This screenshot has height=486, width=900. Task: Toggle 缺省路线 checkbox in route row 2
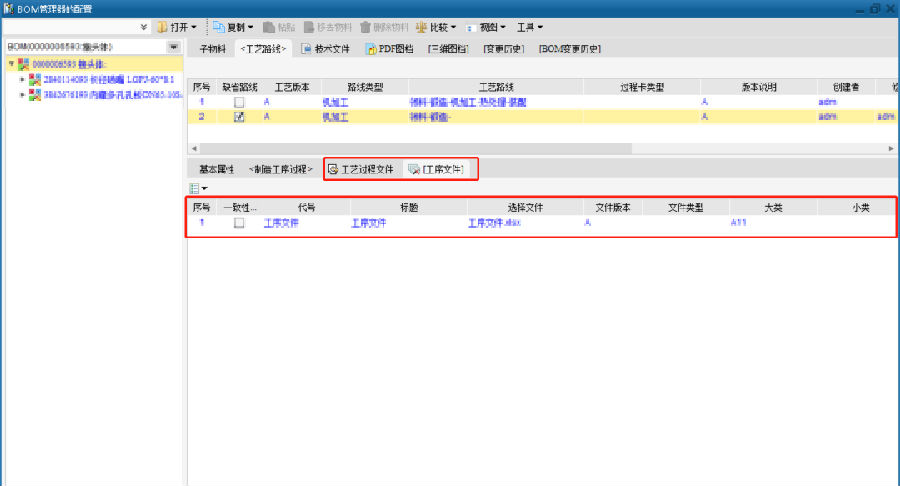239,117
